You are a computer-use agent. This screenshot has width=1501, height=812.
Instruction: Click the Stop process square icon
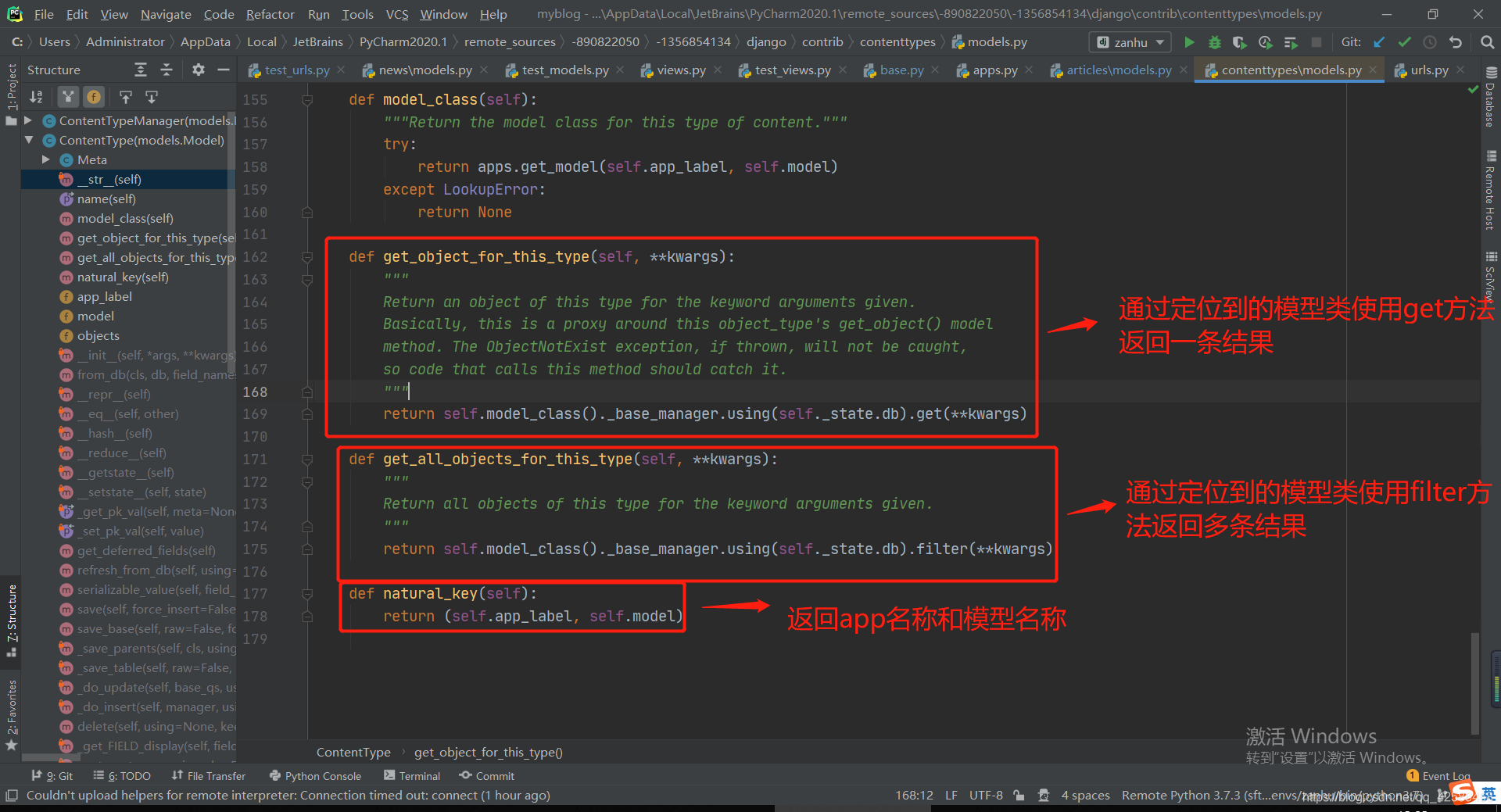point(1317,42)
